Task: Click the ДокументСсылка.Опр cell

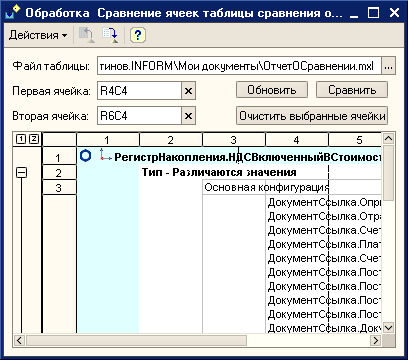Action: point(324,202)
